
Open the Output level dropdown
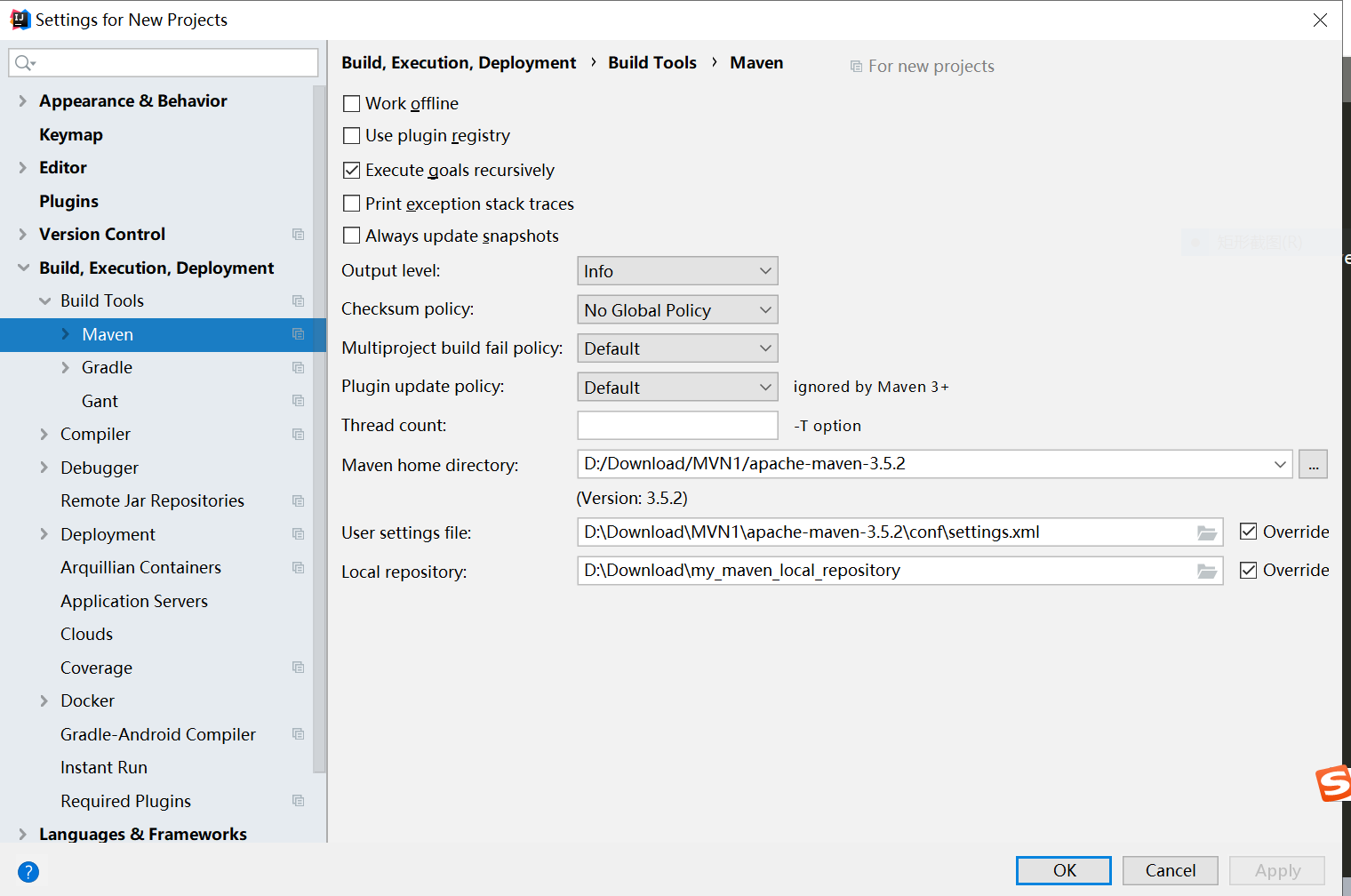(x=677, y=271)
